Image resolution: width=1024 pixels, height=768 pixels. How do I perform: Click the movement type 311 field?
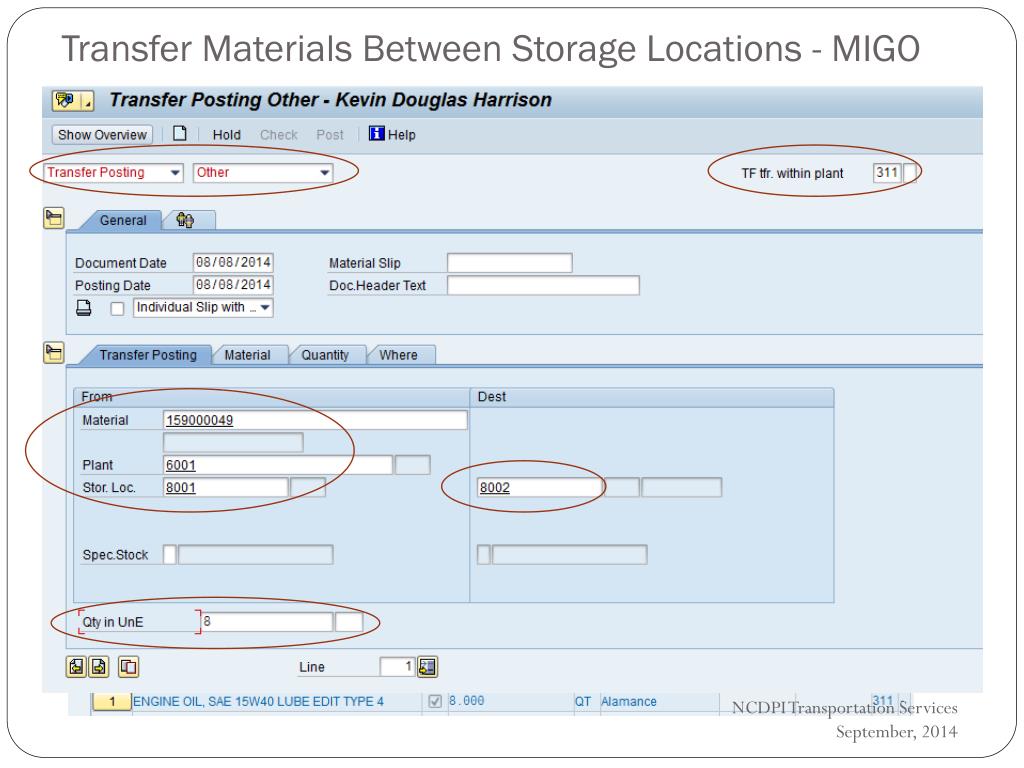point(887,172)
